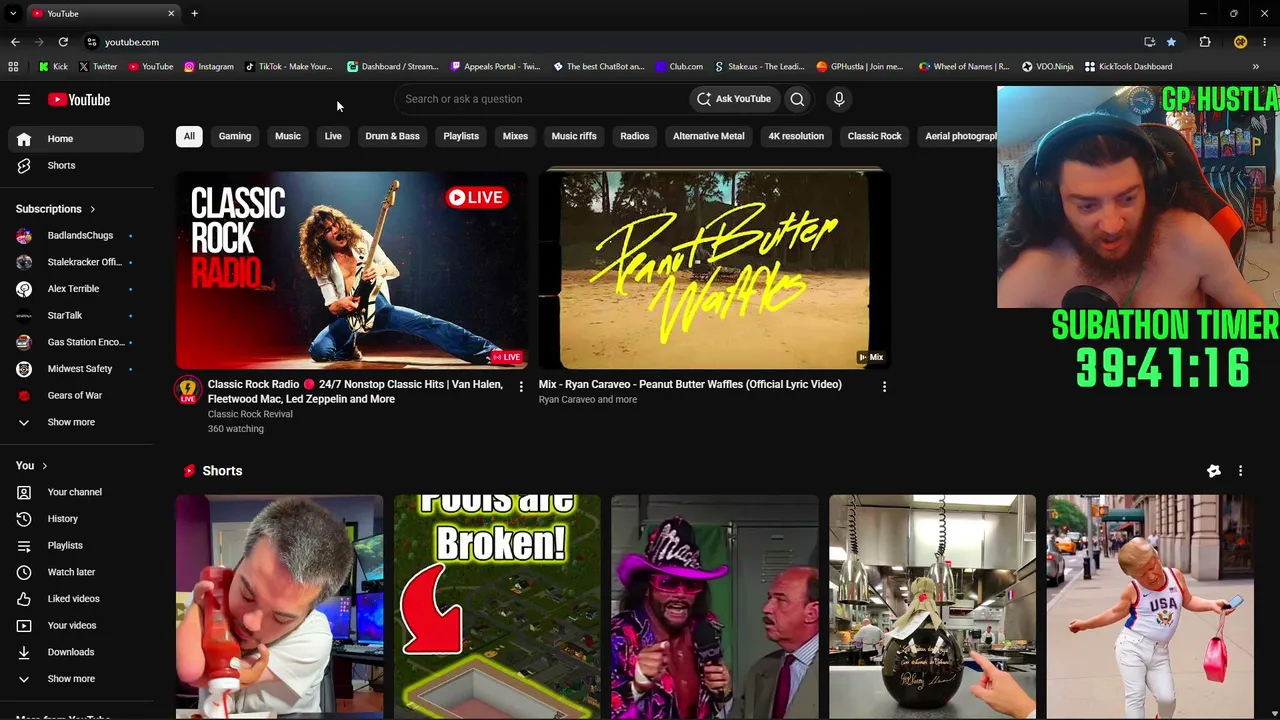Open Your channel page

point(76,492)
